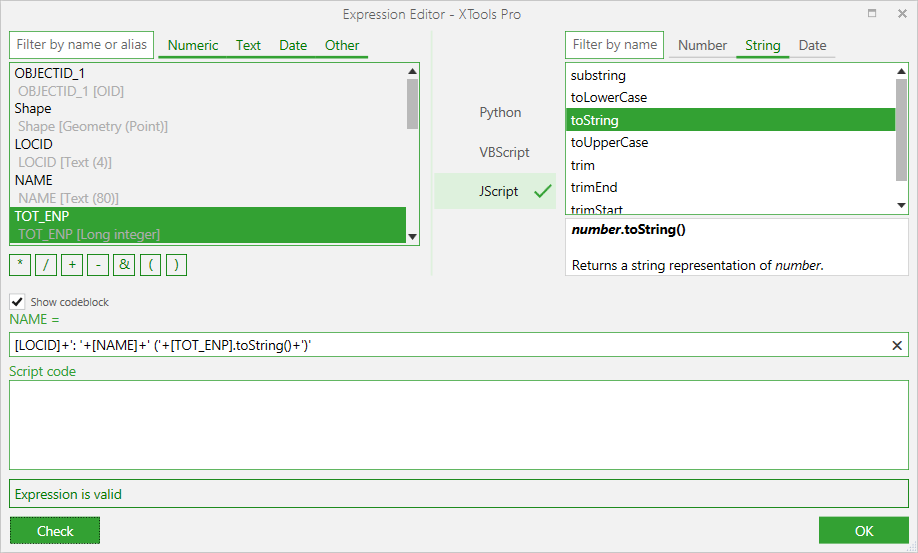This screenshot has width=918, height=553.
Task: Uncheck the Show codeblock checkbox
Action: (x=17, y=302)
